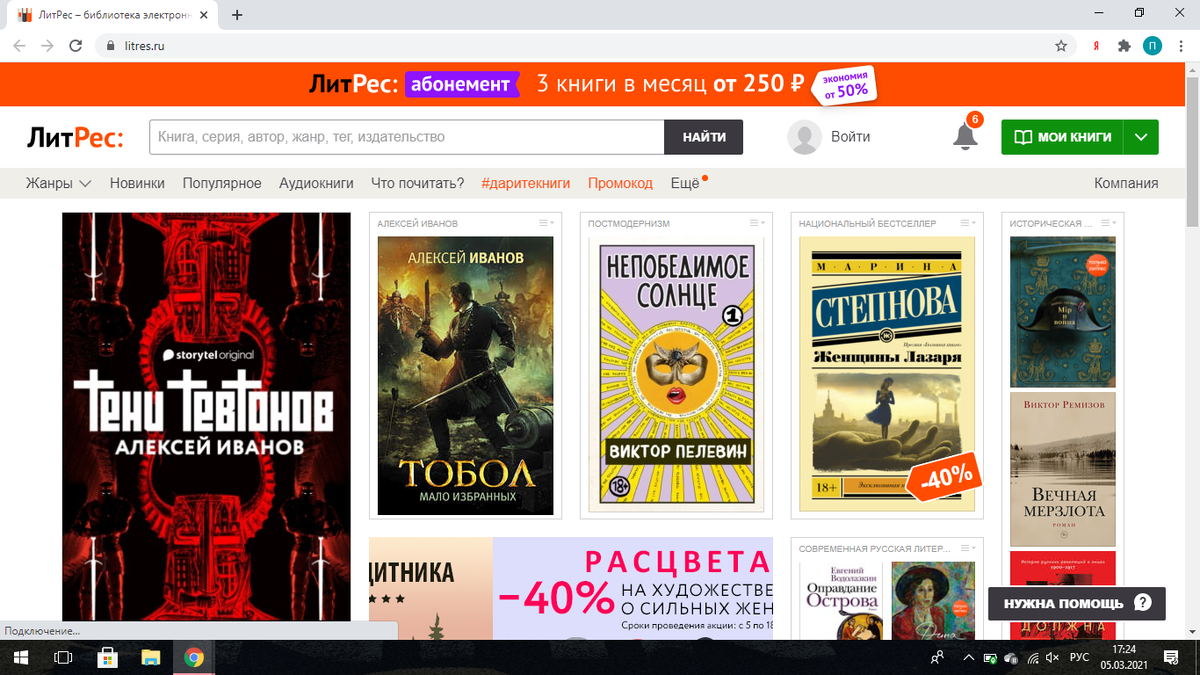Screen dimensions: 1200x675
Task: Open the Компания link
Action: click(1126, 183)
